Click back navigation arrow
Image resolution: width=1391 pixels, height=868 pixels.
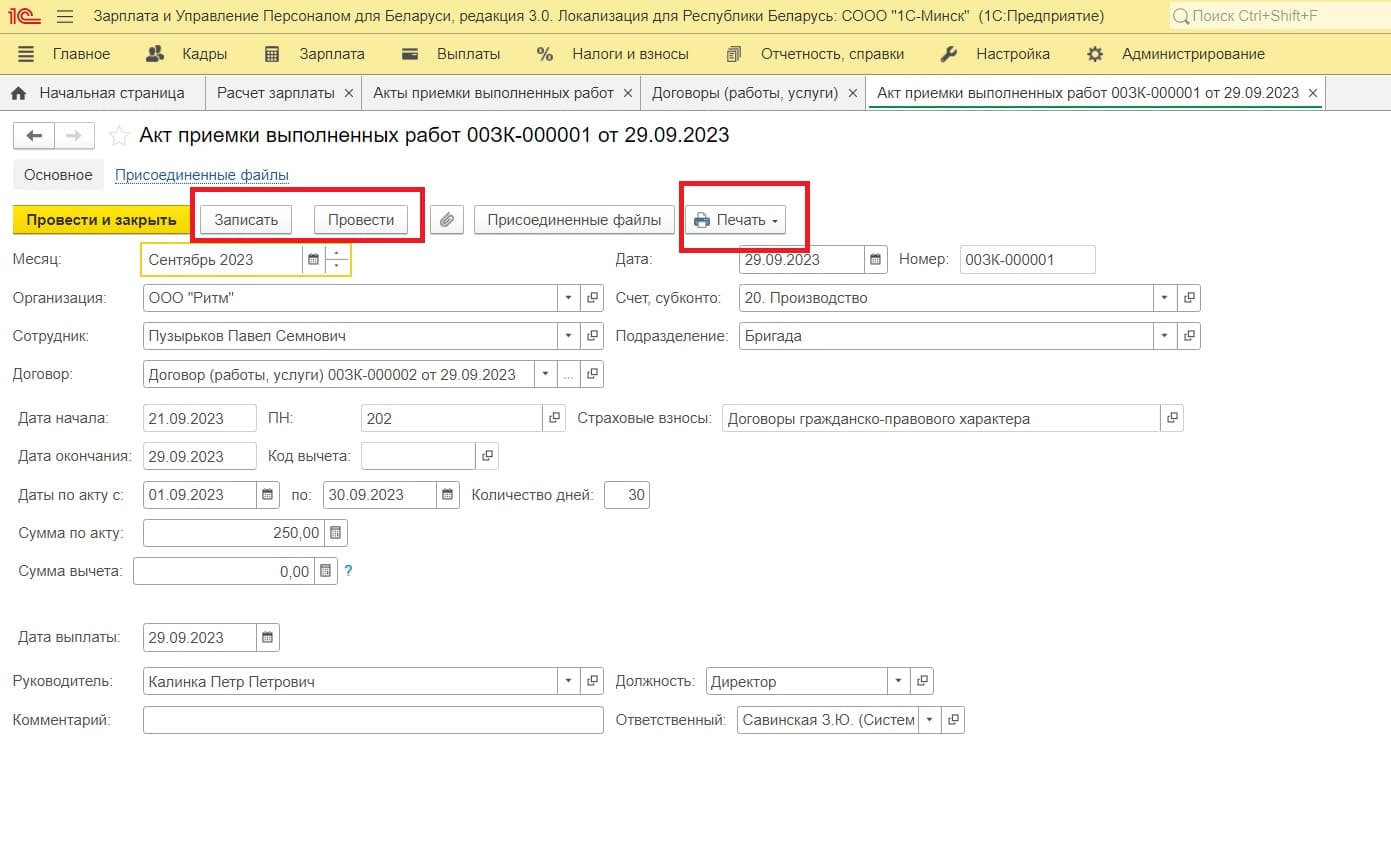(x=34, y=136)
